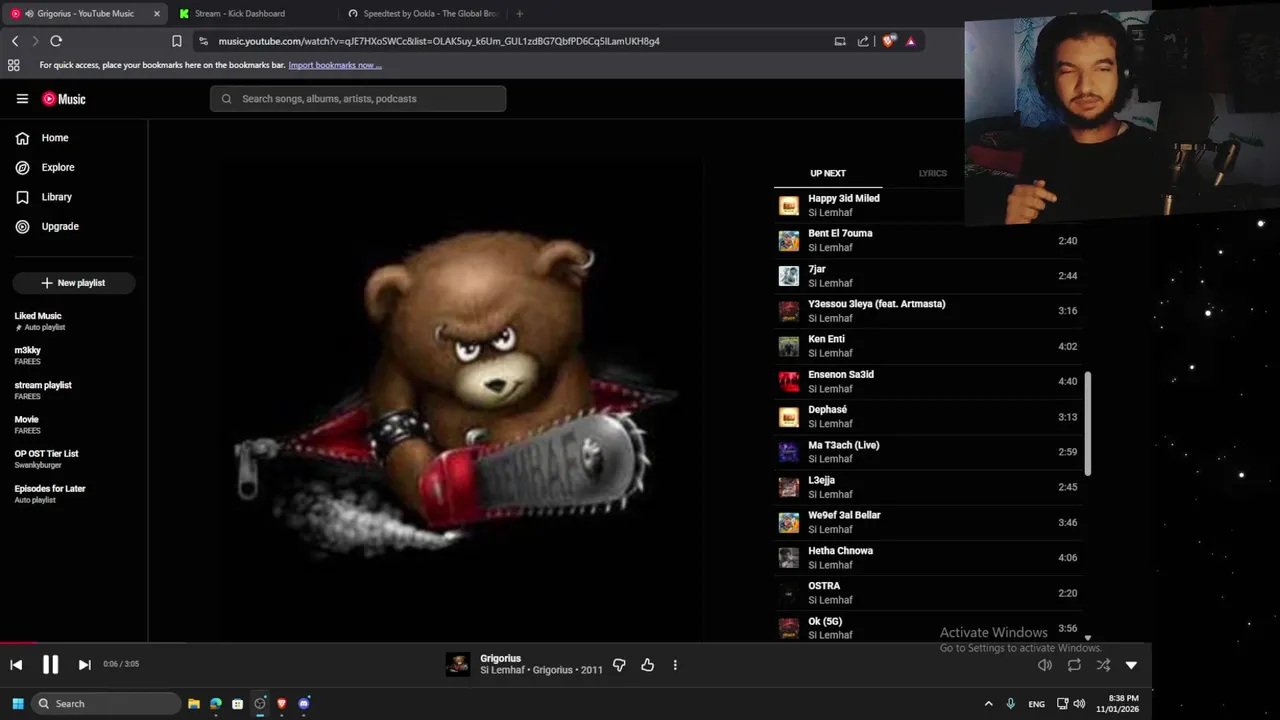Play L3ejja from queue
The image size is (1280, 720).
[x=928, y=487]
